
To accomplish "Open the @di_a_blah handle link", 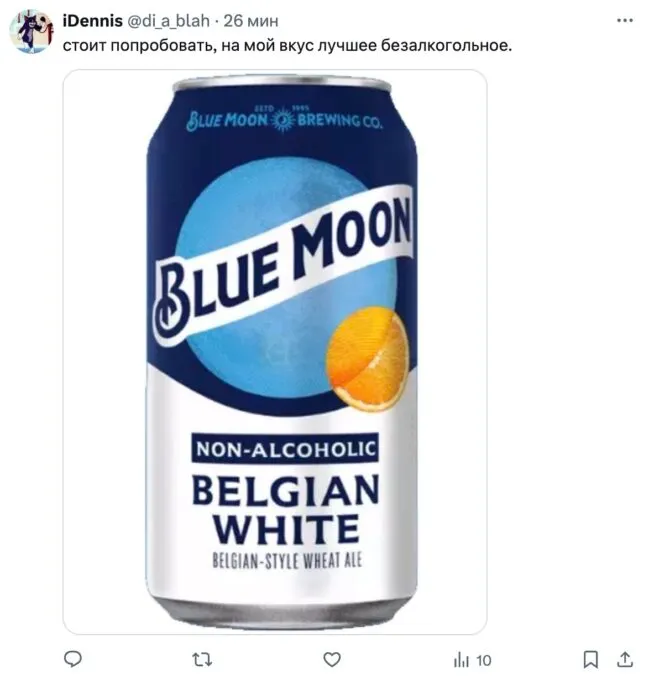I will click(168, 21).
